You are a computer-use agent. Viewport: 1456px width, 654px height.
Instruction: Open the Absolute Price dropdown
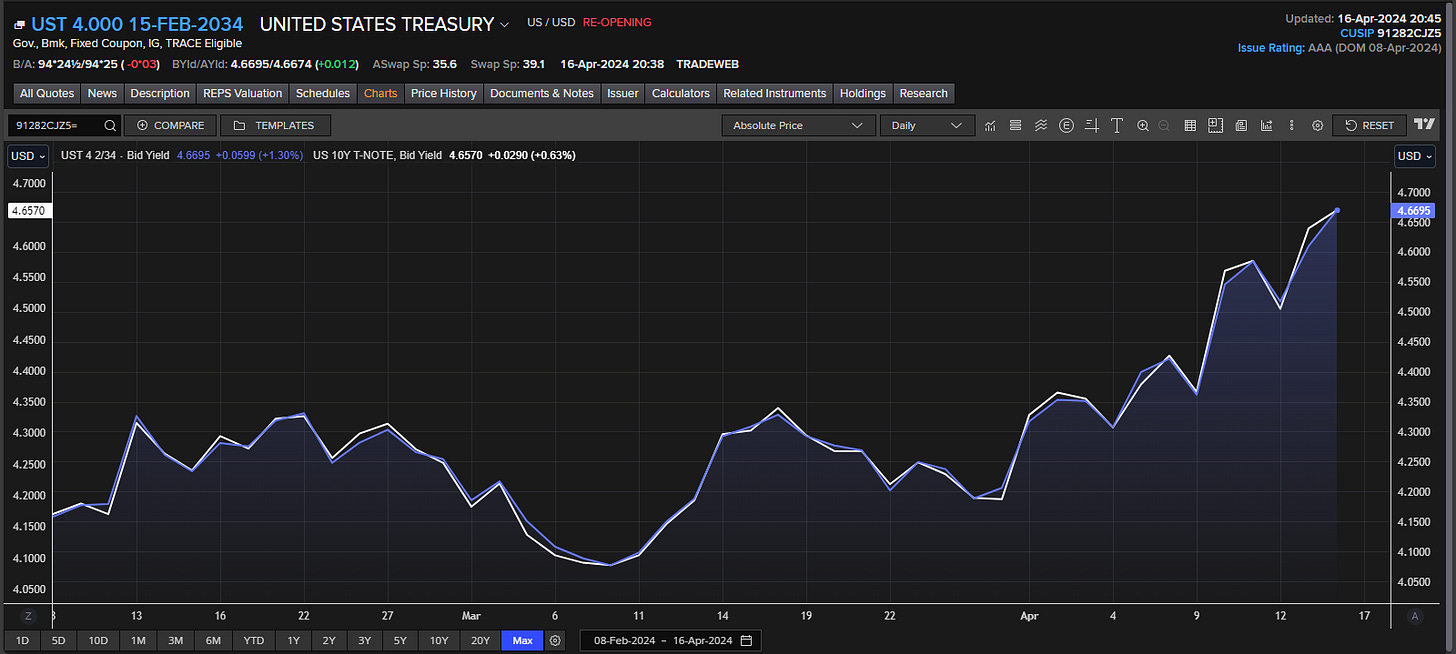click(x=798, y=125)
